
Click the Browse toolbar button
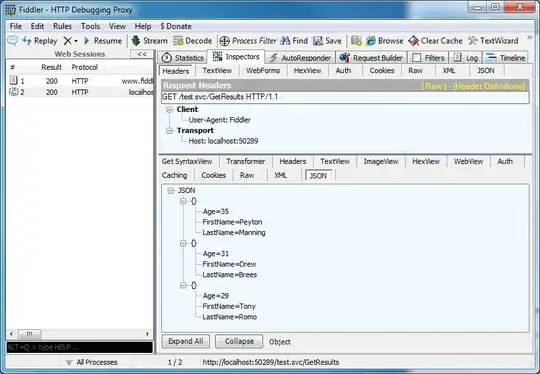384,41
